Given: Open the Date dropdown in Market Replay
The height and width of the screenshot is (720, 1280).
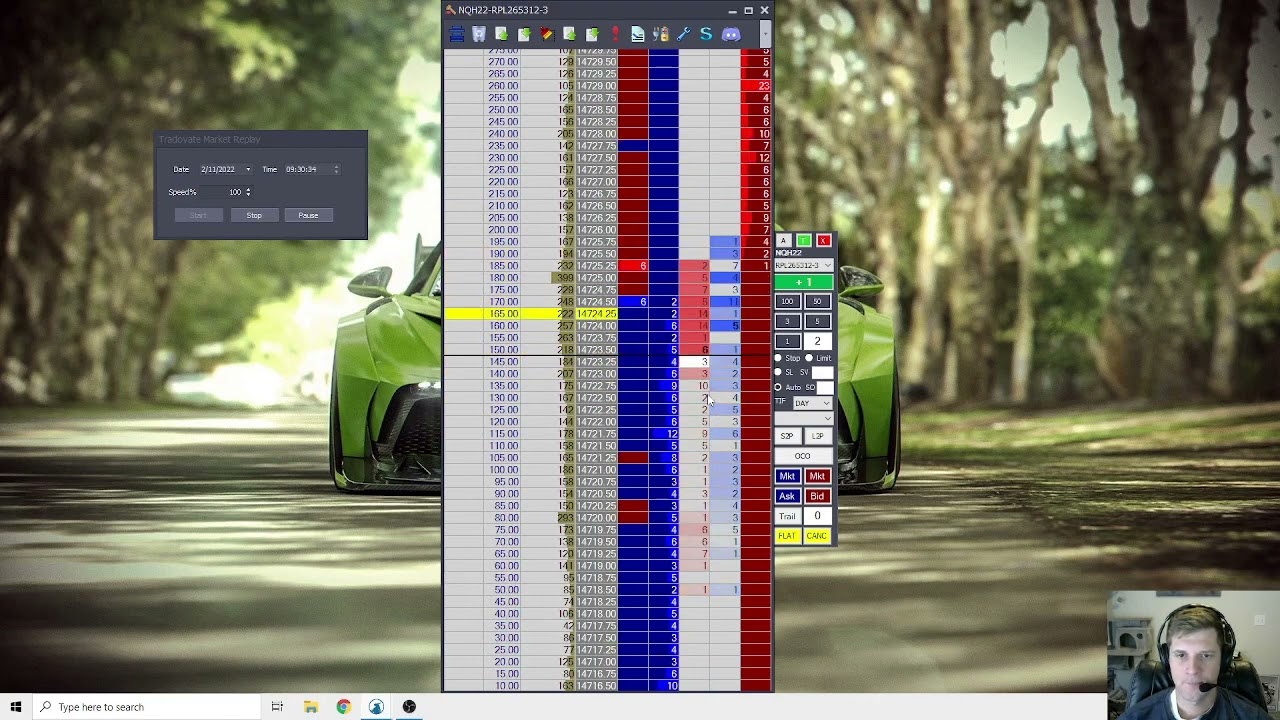Looking at the screenshot, I should pos(248,169).
